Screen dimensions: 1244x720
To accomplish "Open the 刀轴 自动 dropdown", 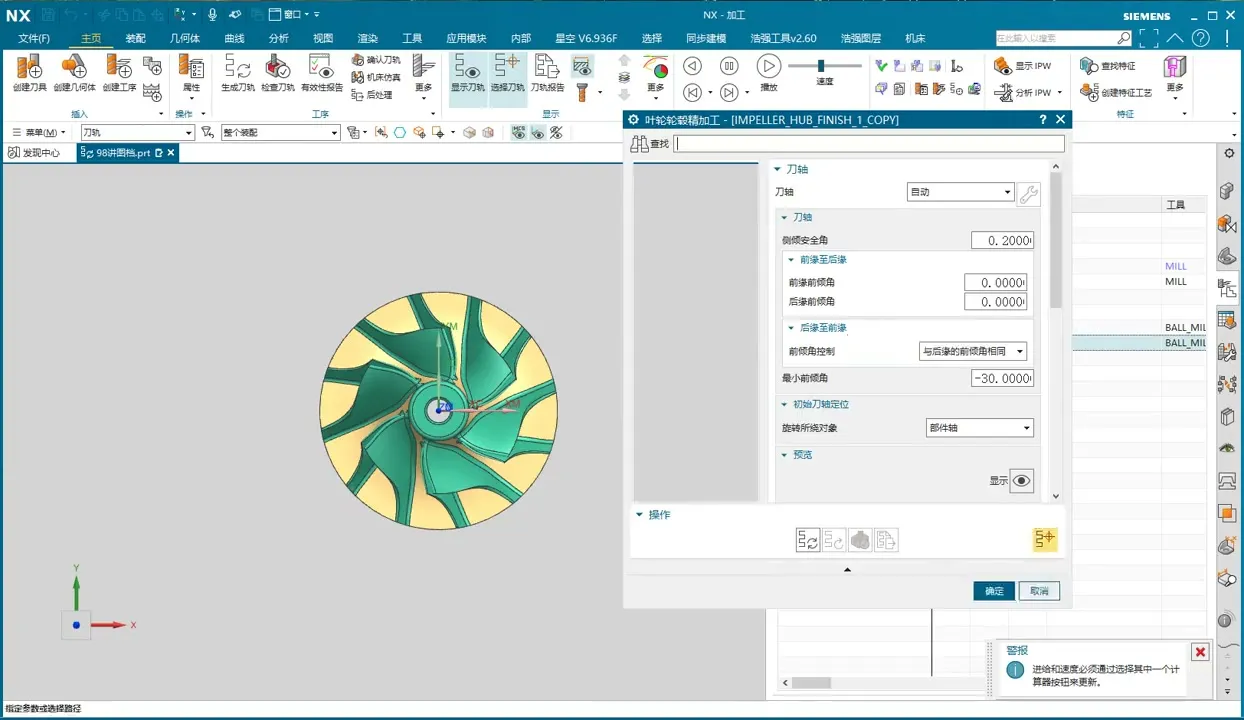I will coord(960,192).
